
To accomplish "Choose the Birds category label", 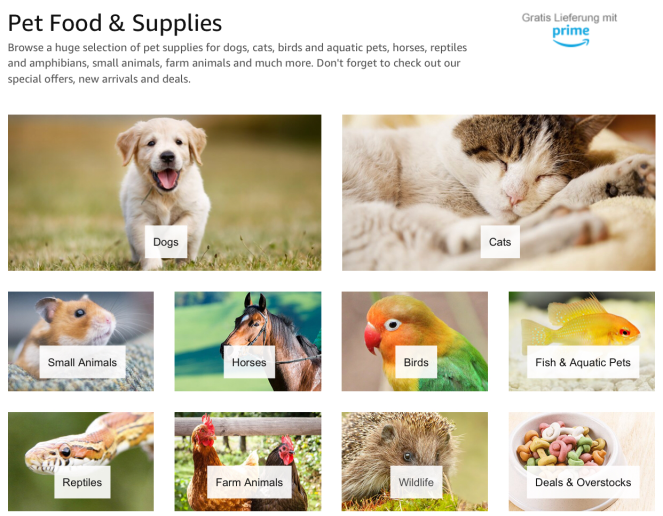I will 416,362.
